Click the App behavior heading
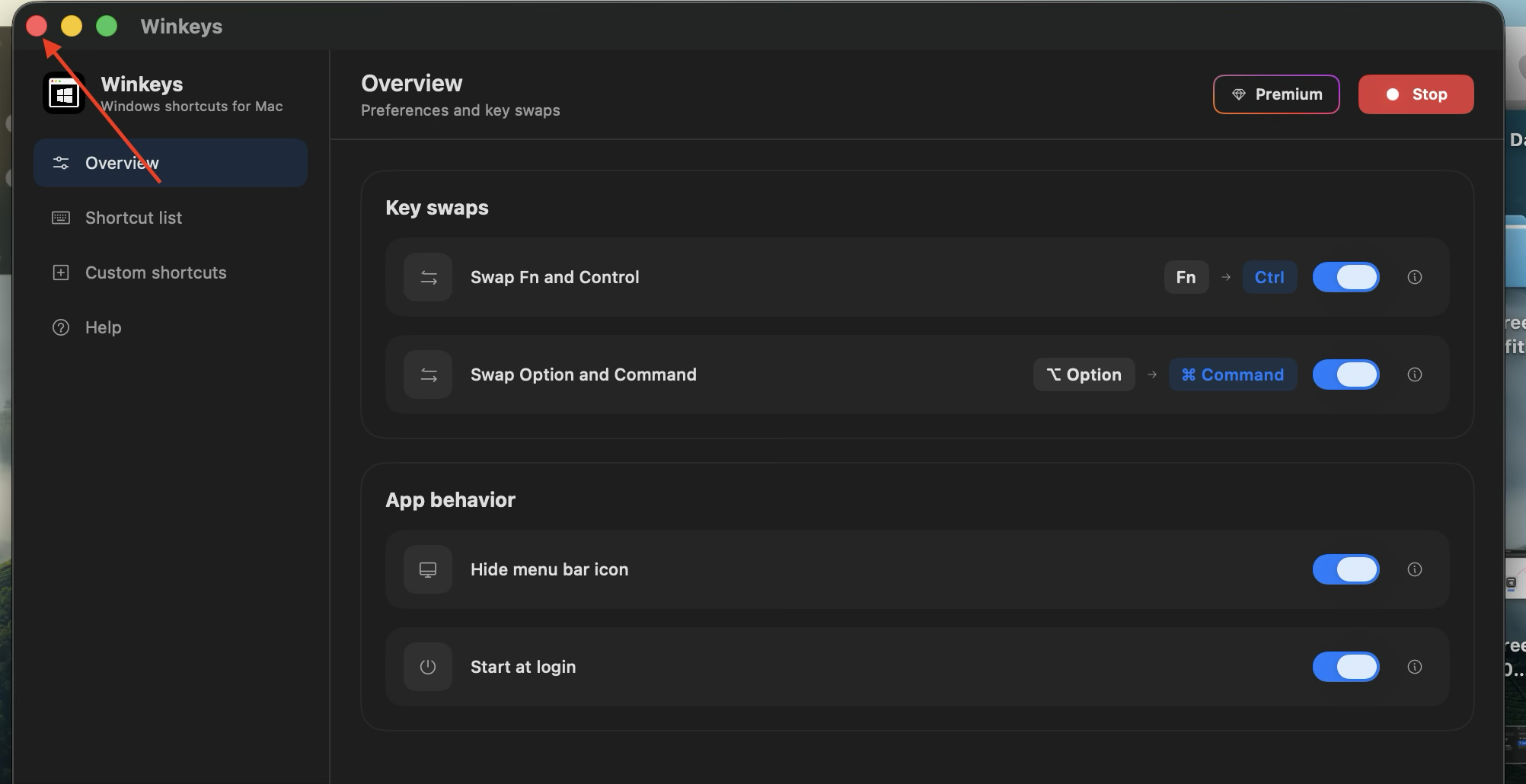This screenshot has width=1526, height=784. coord(451,500)
